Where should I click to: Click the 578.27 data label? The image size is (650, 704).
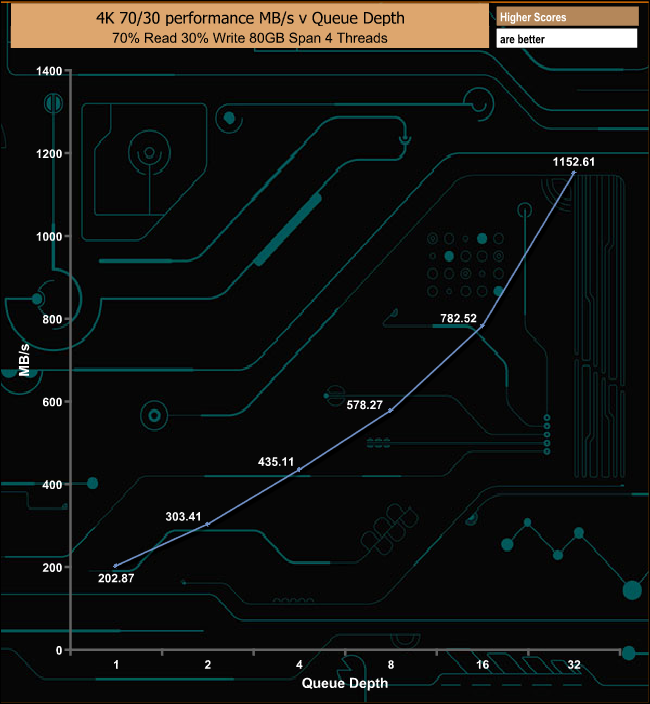pyautogui.click(x=367, y=406)
